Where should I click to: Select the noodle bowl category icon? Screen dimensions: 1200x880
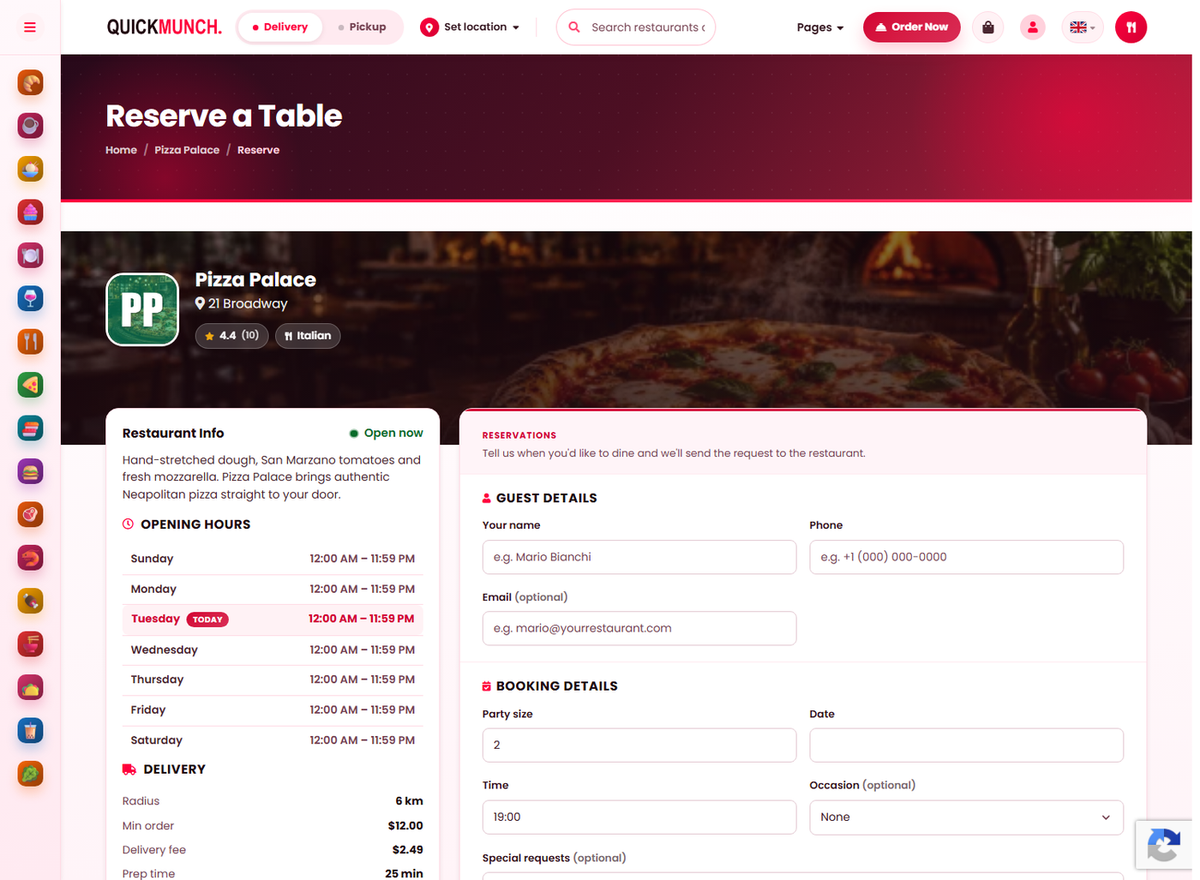click(30, 644)
